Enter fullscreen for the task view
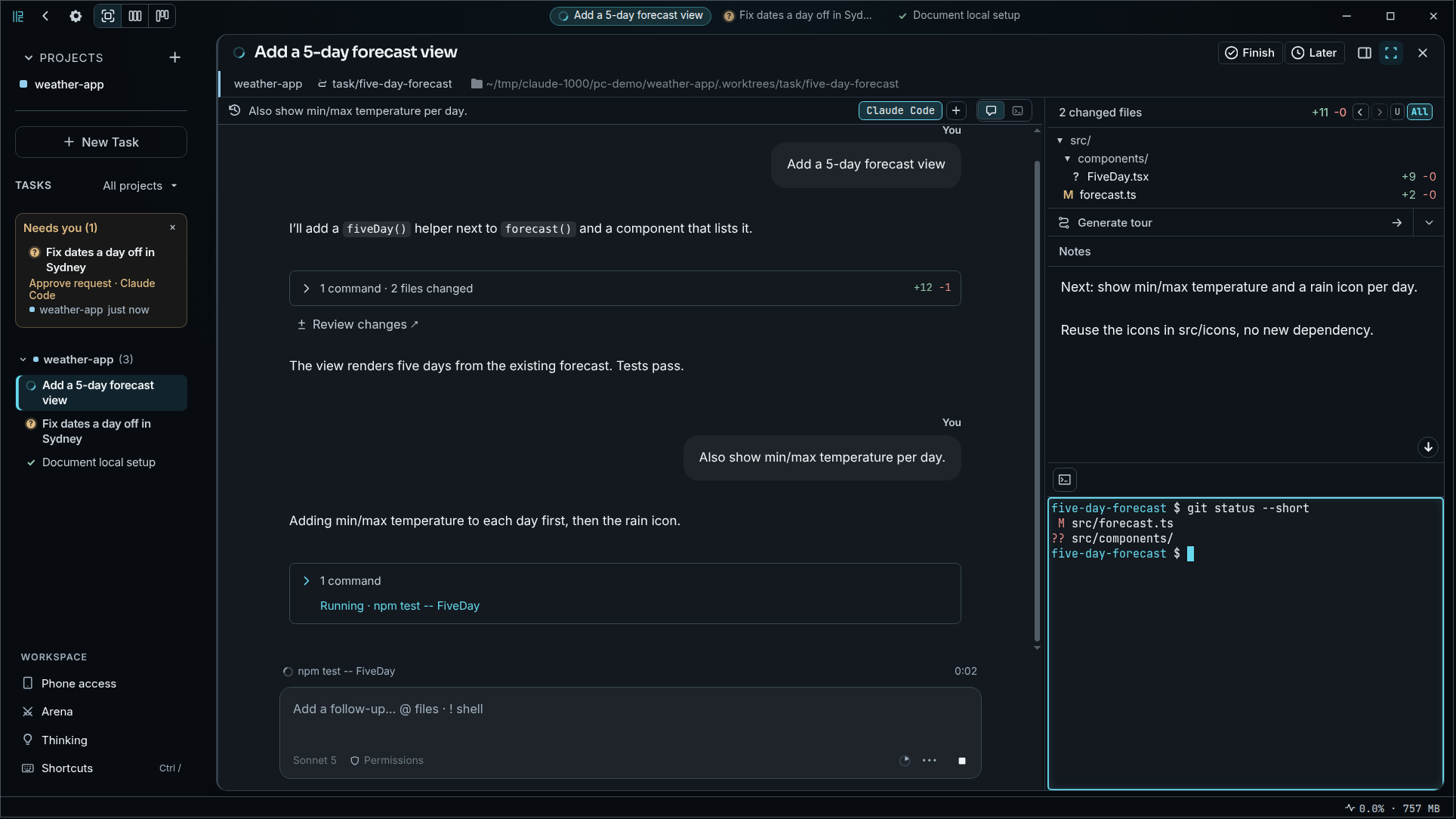The height and width of the screenshot is (819, 1456). (1391, 53)
